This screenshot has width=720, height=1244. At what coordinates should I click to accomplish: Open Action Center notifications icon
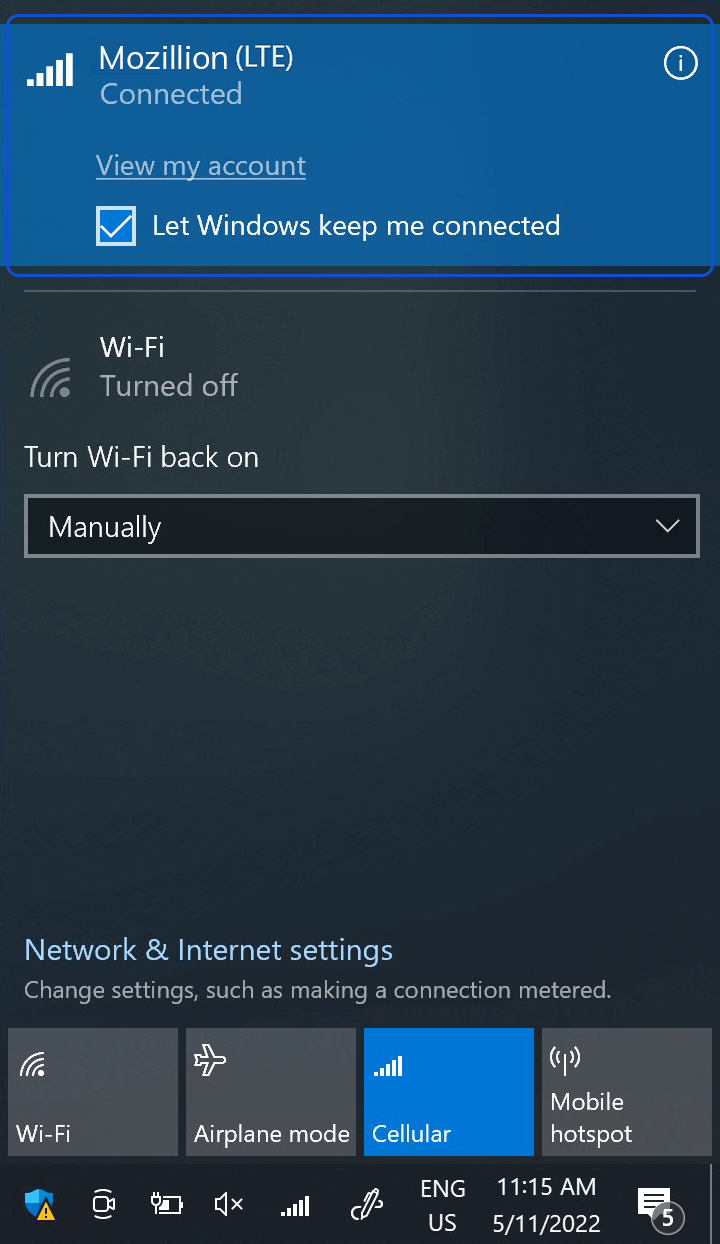coord(657,1206)
